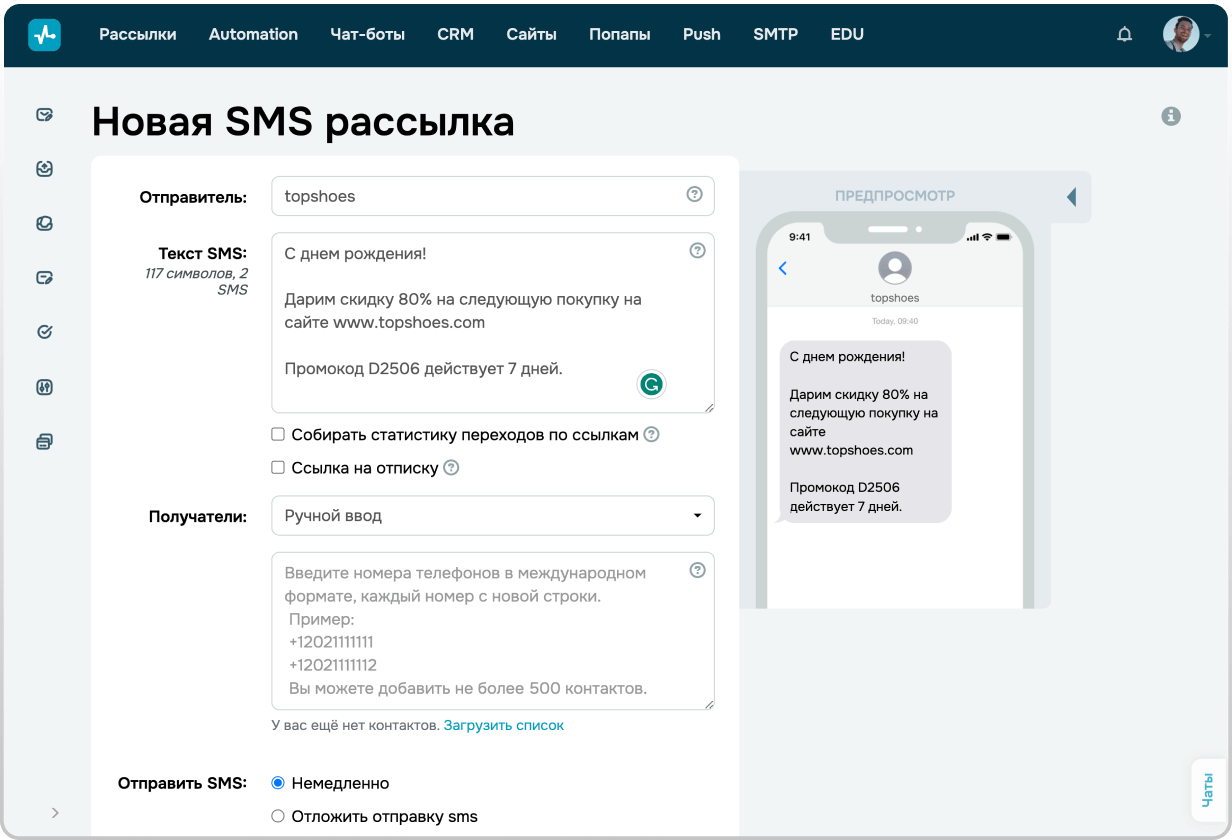The height and width of the screenshot is (840, 1232).
Task: Click SMS message bubble in preview
Action: click(865, 431)
